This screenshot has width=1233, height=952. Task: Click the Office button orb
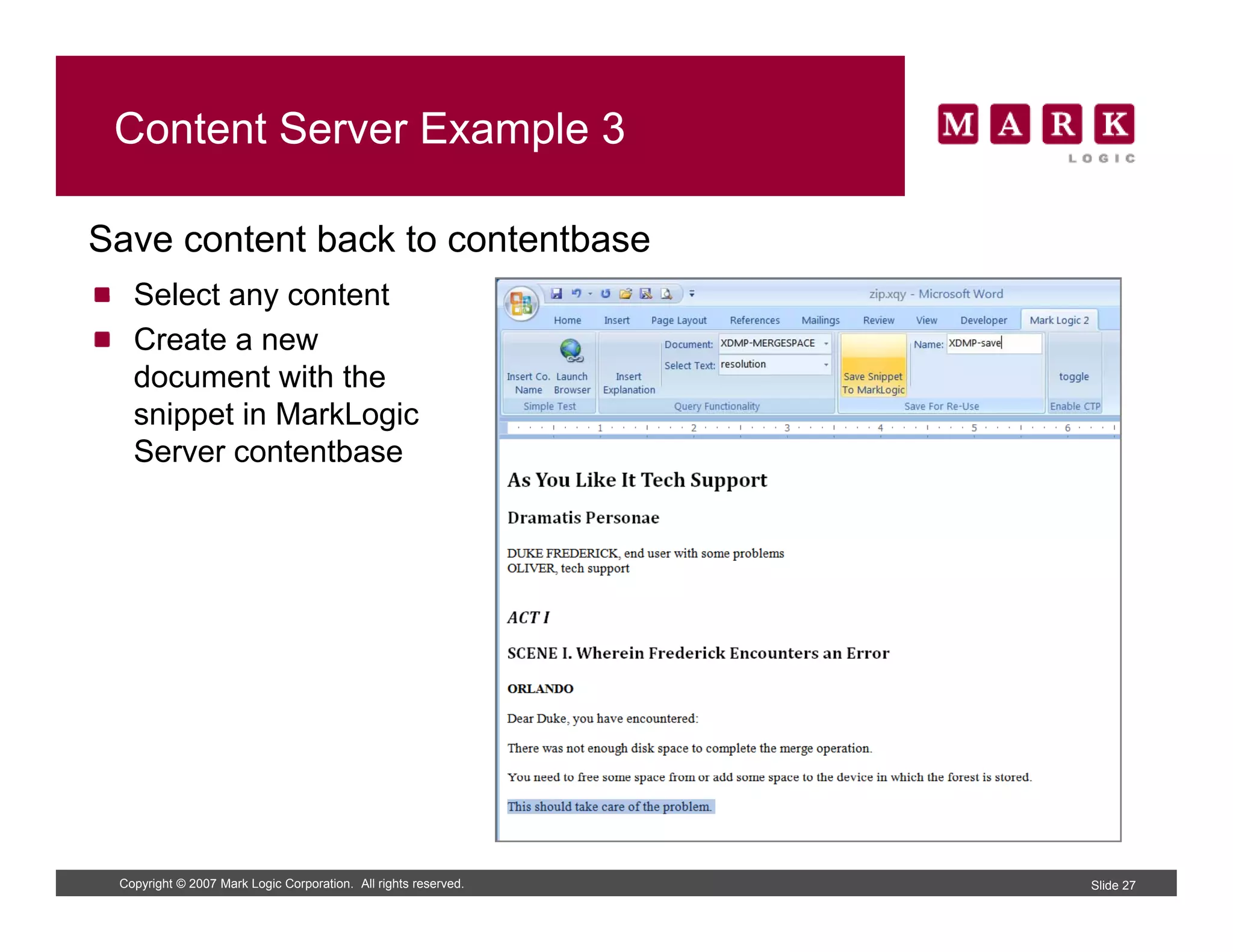click(521, 303)
